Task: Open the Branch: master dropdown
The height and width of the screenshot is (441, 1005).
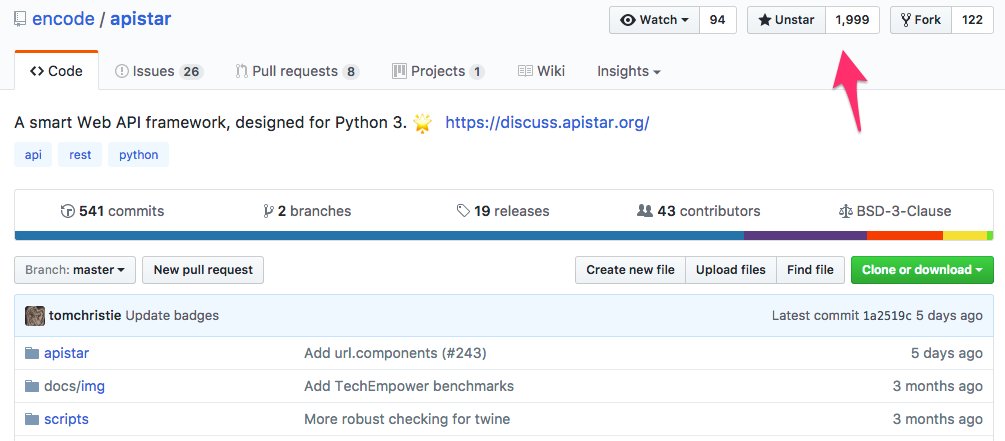Action: click(x=75, y=270)
